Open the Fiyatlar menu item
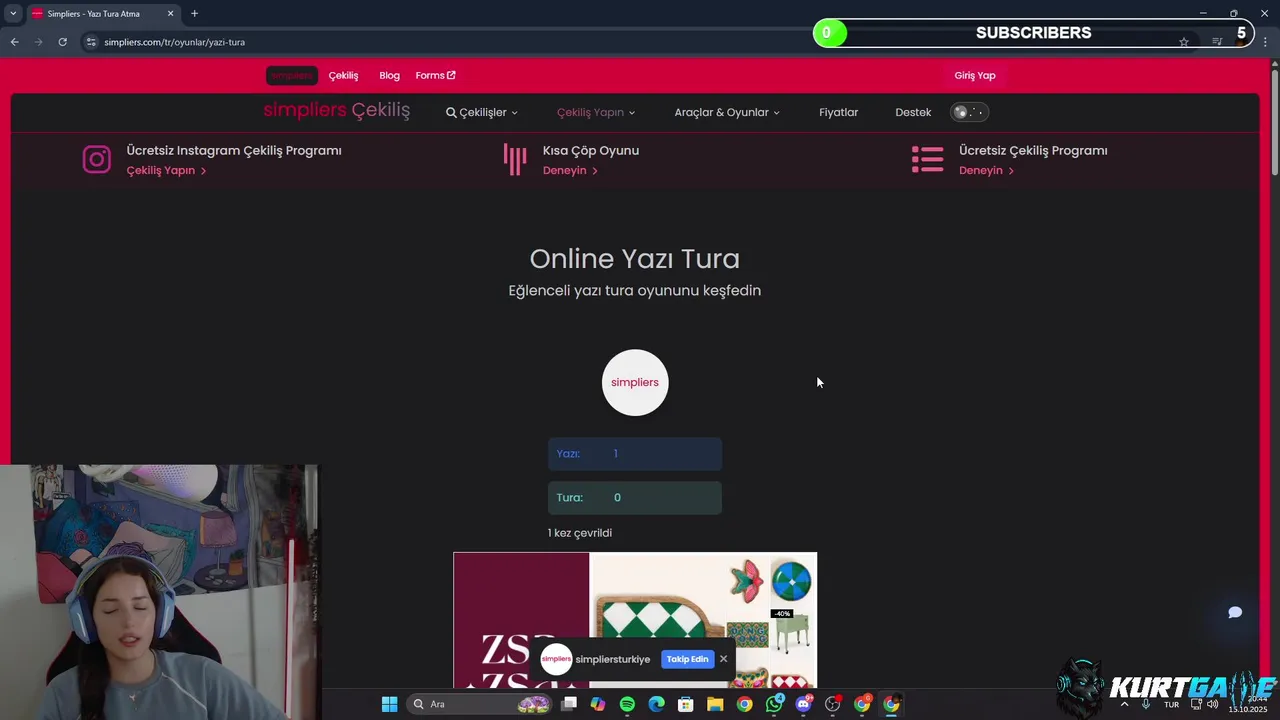Screen dimensions: 1280x720 tap(838, 112)
